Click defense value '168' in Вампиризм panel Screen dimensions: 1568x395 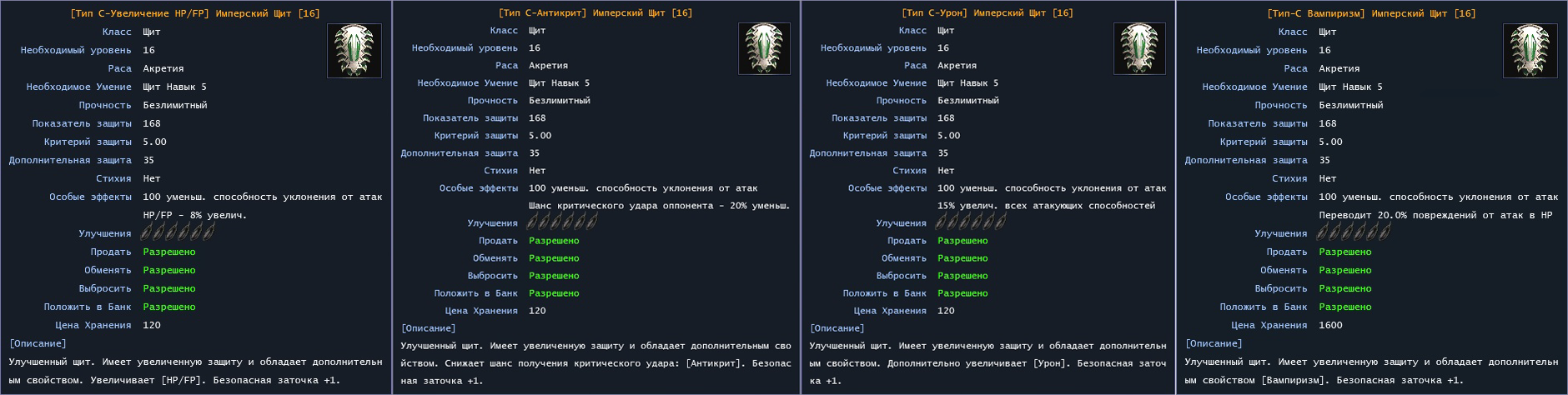coord(1328,123)
